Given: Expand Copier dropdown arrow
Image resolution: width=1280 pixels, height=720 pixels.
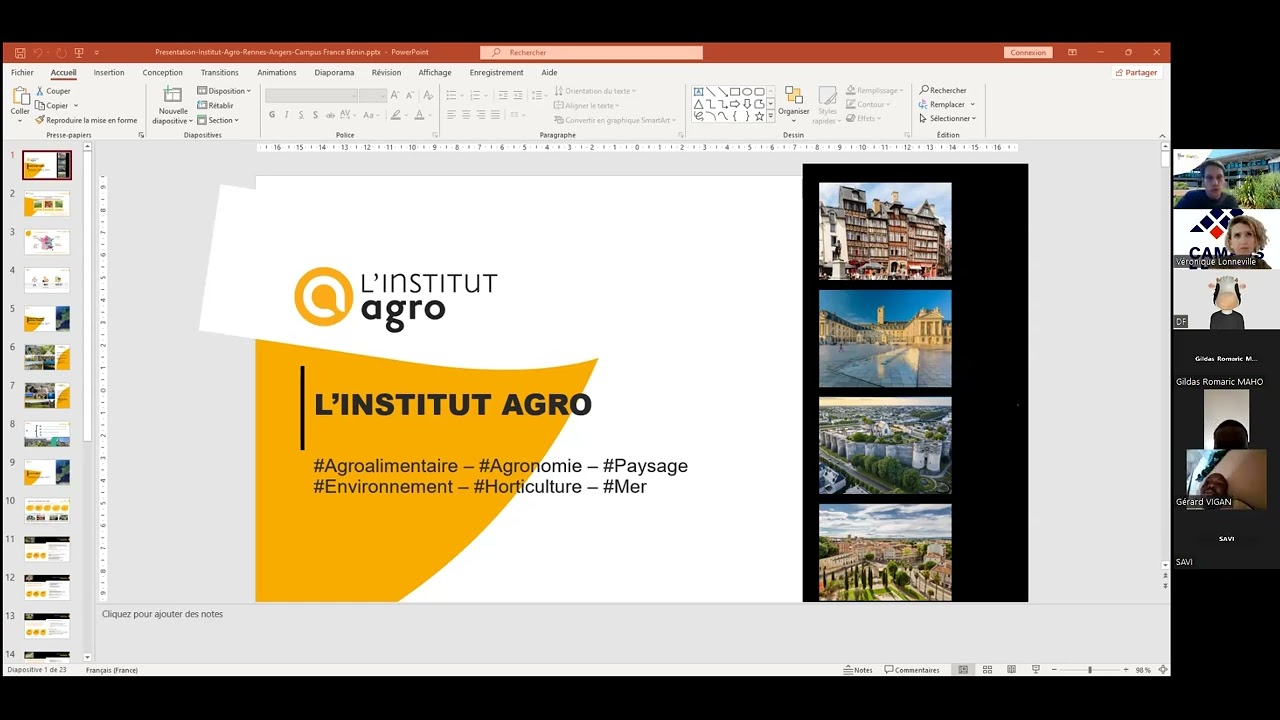Looking at the screenshot, I should coord(75,106).
